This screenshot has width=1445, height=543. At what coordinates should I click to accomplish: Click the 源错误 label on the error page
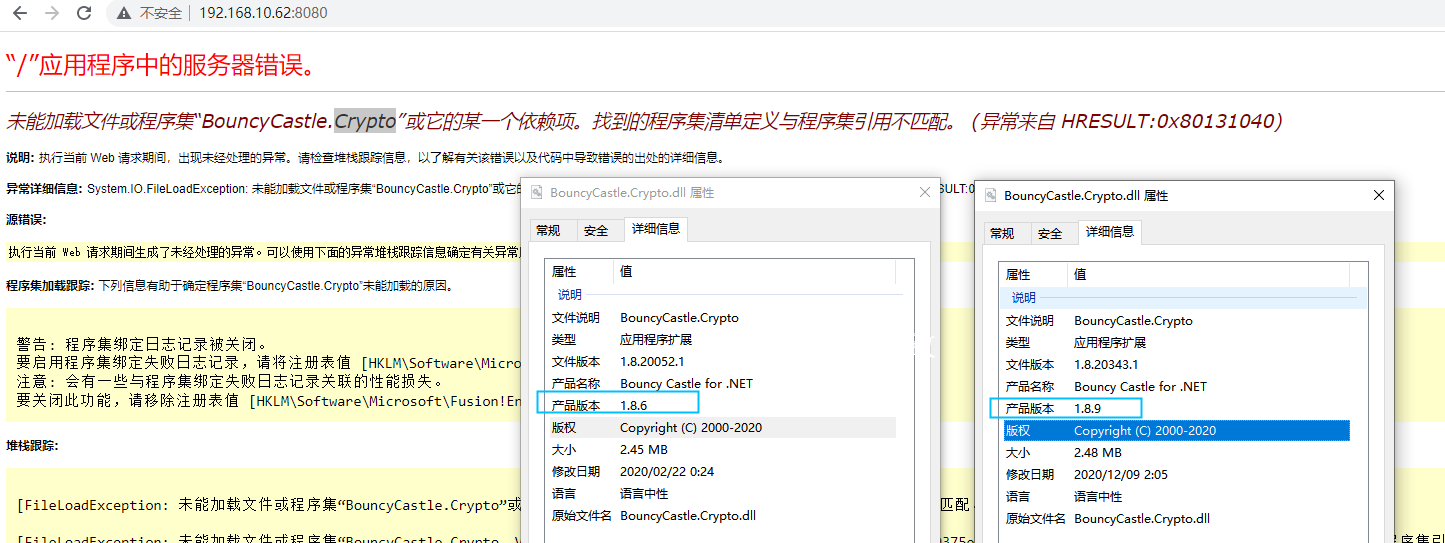[x=26, y=220]
